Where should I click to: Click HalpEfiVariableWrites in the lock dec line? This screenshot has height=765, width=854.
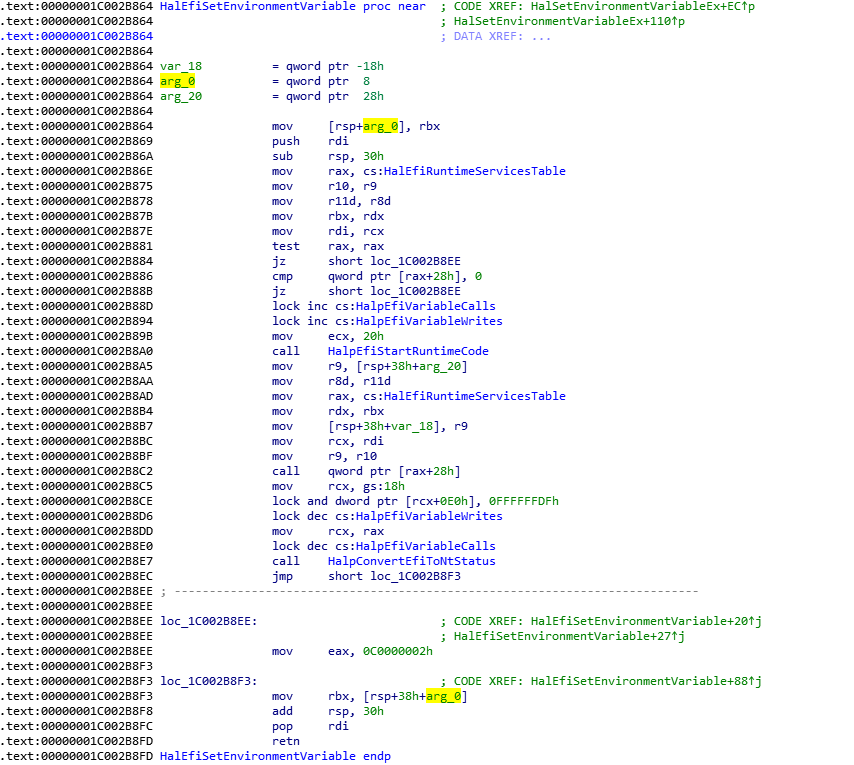pos(429,516)
